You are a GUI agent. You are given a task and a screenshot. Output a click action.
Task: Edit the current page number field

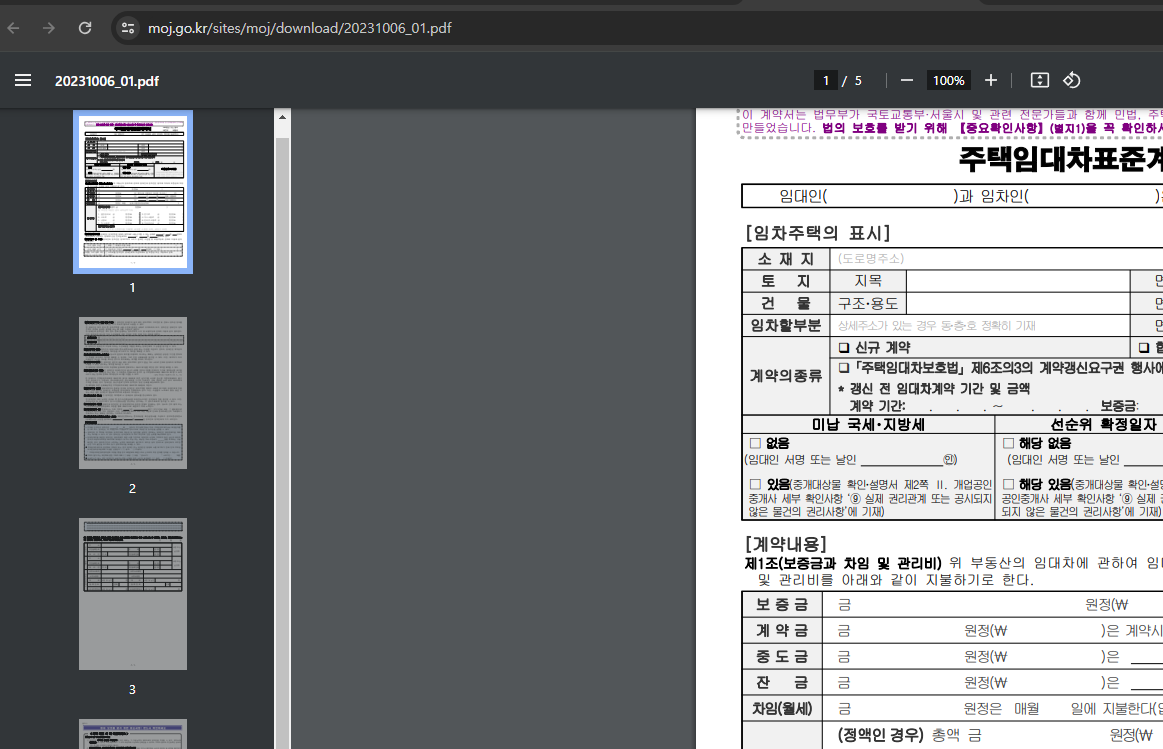pyautogui.click(x=826, y=80)
